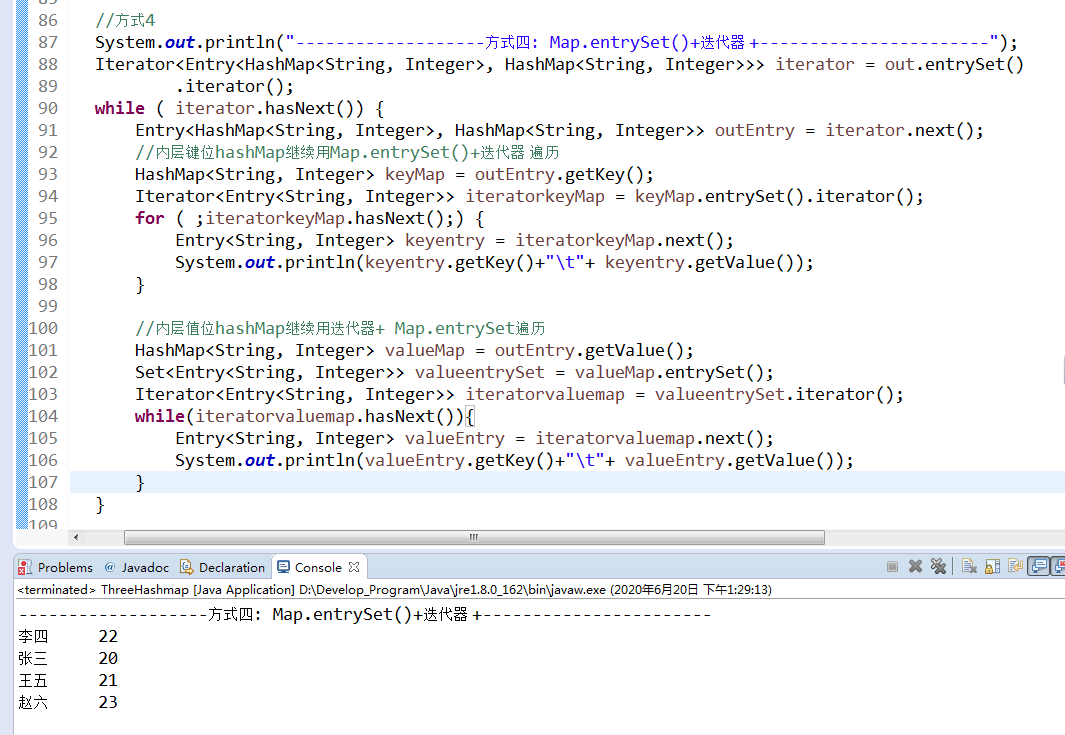1065x735 pixels.
Task: Click "keyentry.getValue()" on line 97
Action: coord(698,262)
